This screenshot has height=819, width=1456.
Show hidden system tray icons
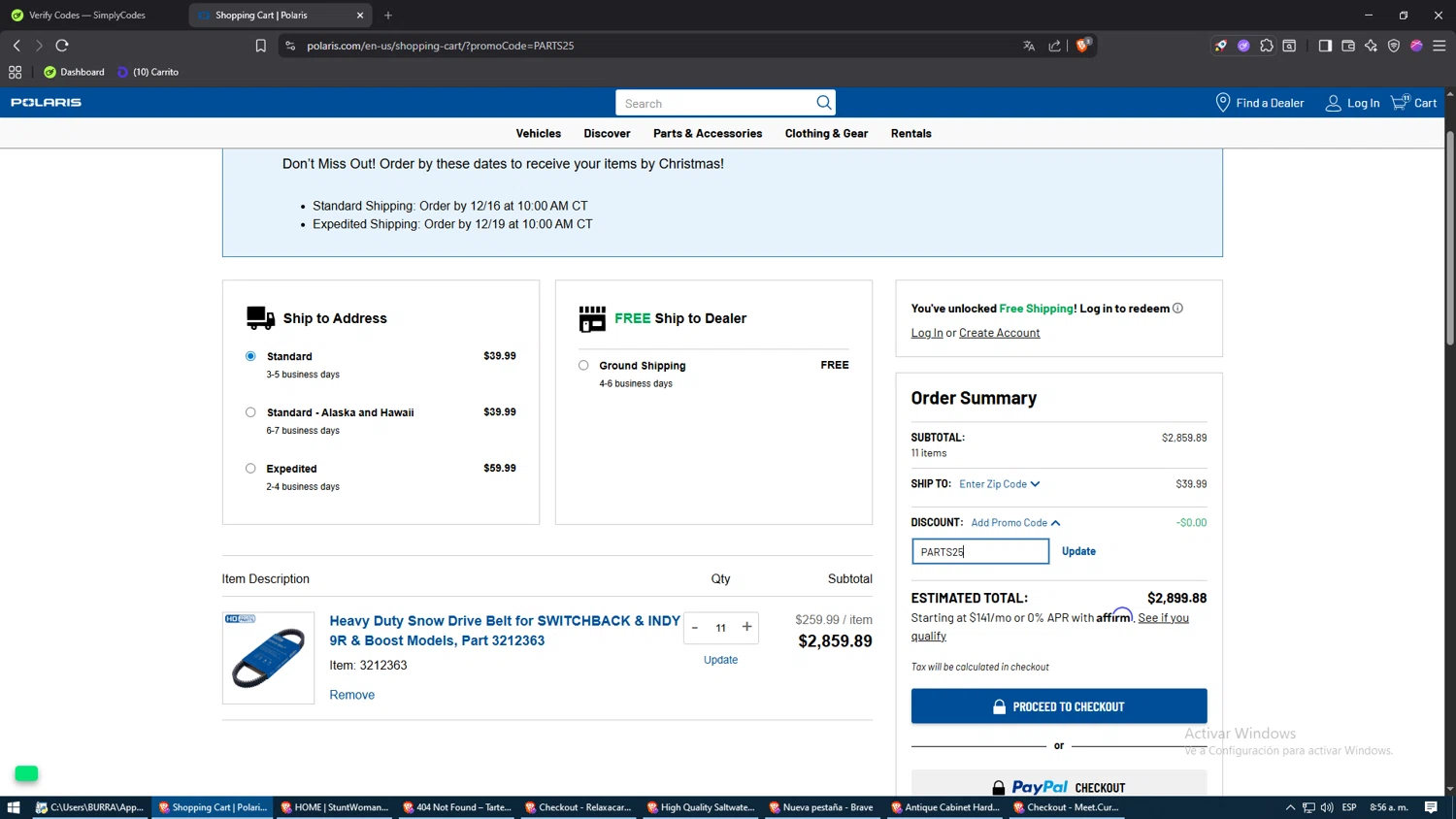[x=1290, y=807]
